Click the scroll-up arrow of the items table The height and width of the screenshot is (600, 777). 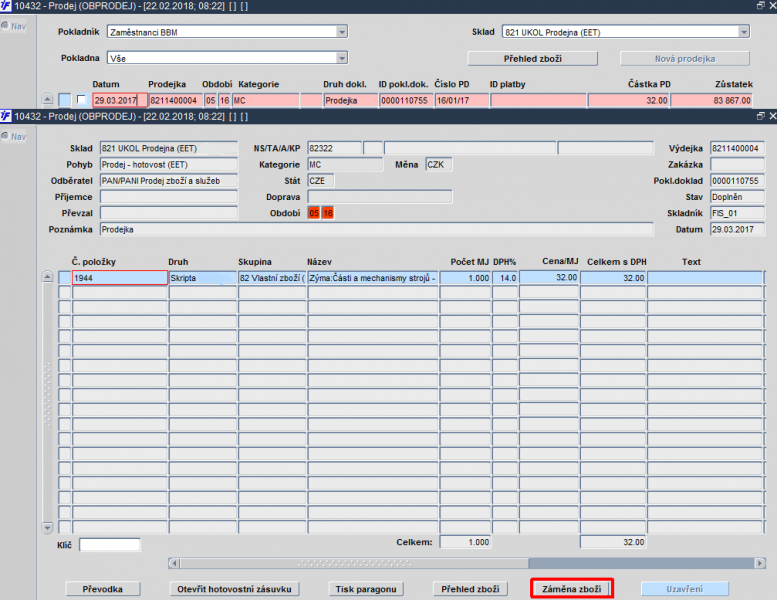(x=47, y=277)
